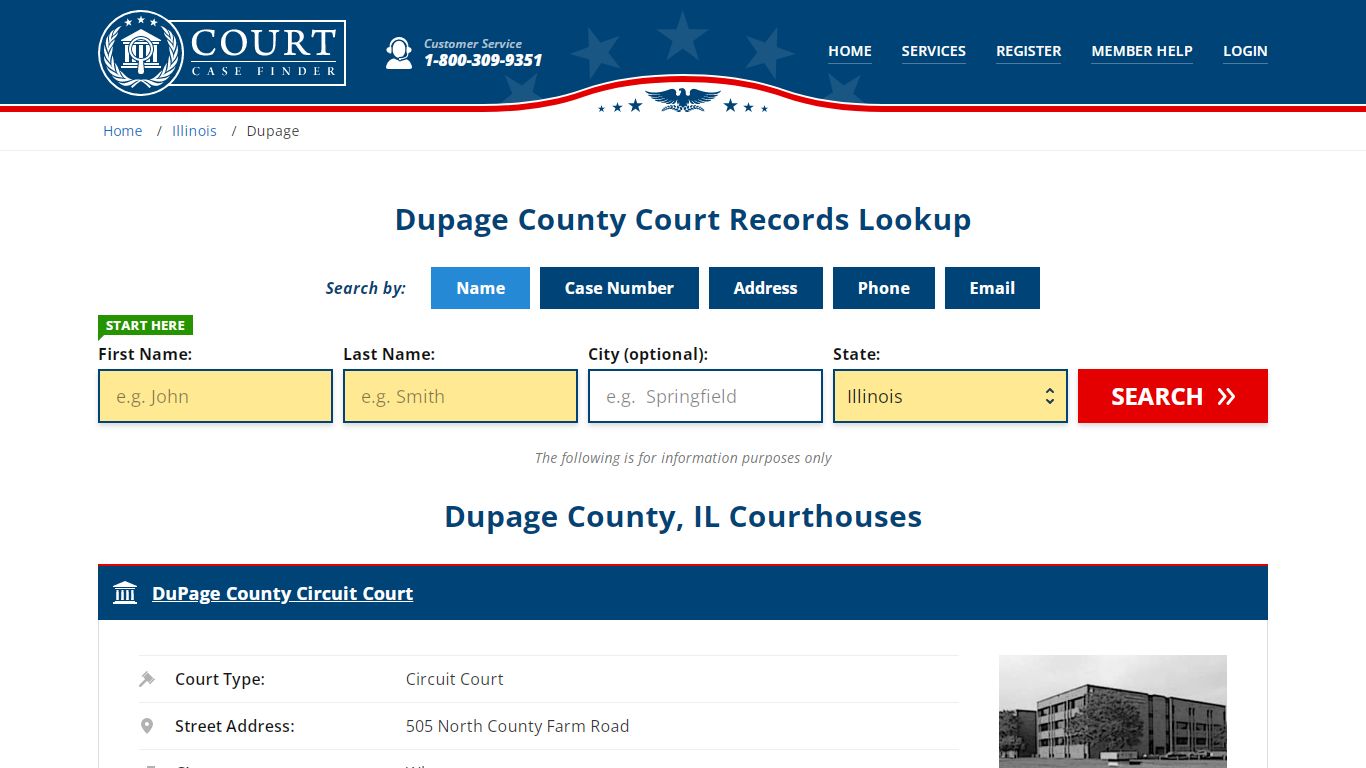Switch to the Address search tab

click(766, 288)
